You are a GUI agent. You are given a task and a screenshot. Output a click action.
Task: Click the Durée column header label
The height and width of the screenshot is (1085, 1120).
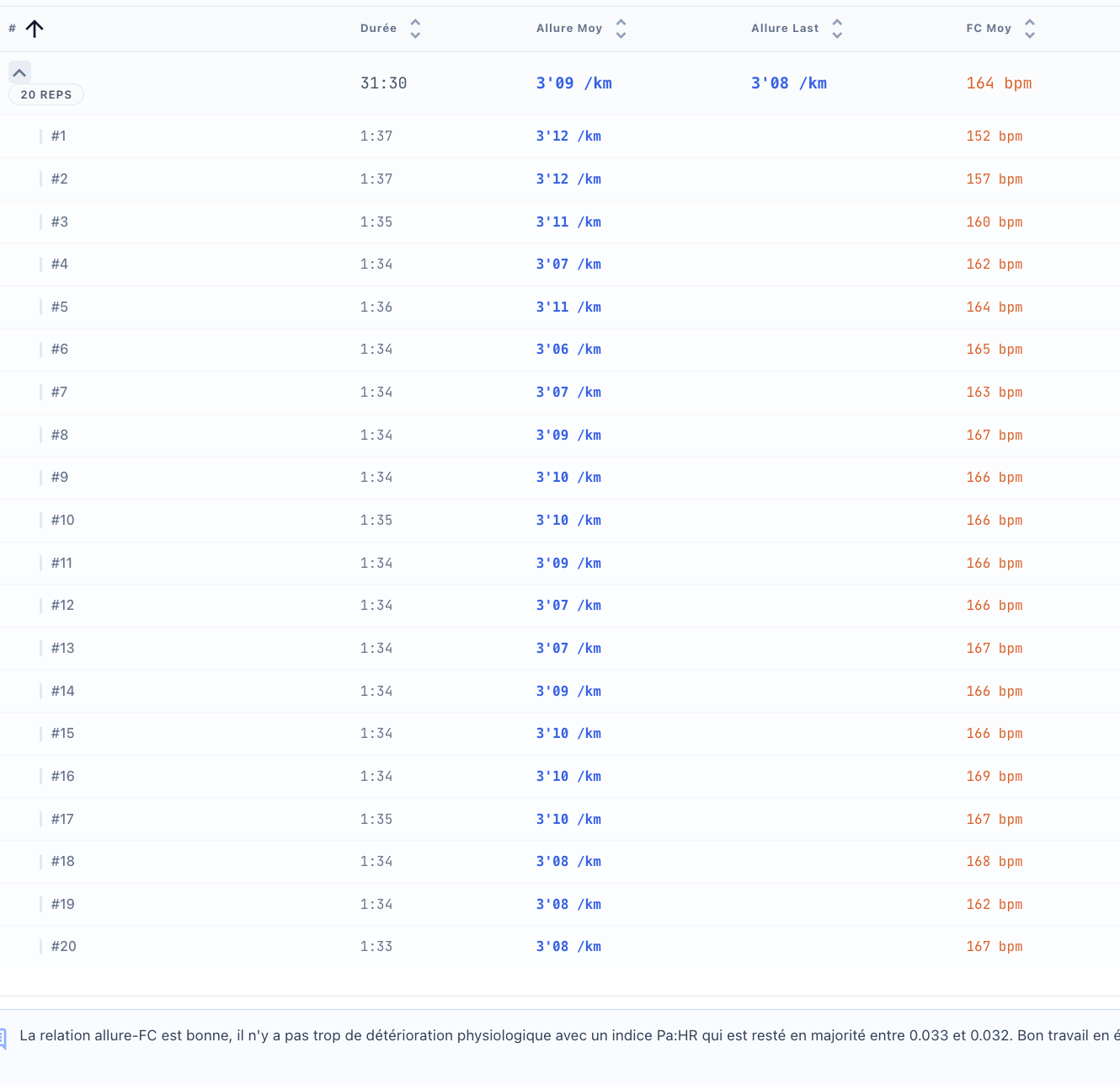pyautogui.click(x=378, y=29)
